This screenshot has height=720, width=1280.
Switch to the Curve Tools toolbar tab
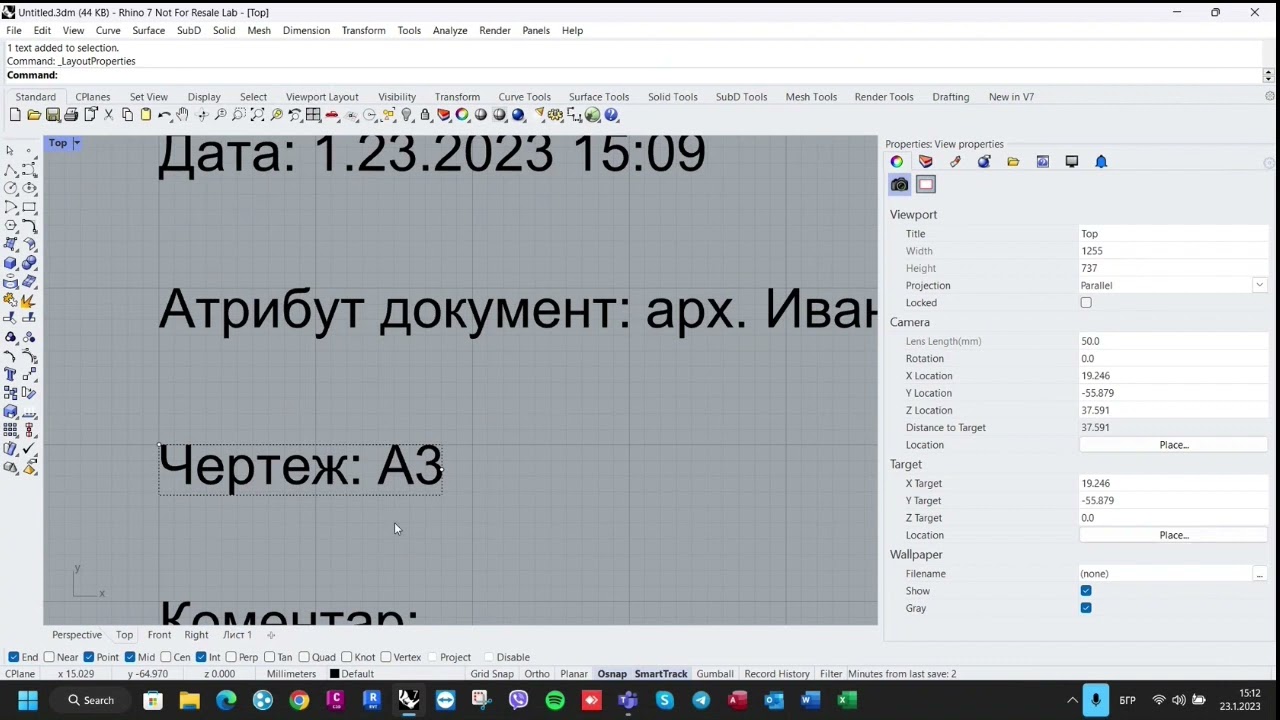[x=524, y=97]
